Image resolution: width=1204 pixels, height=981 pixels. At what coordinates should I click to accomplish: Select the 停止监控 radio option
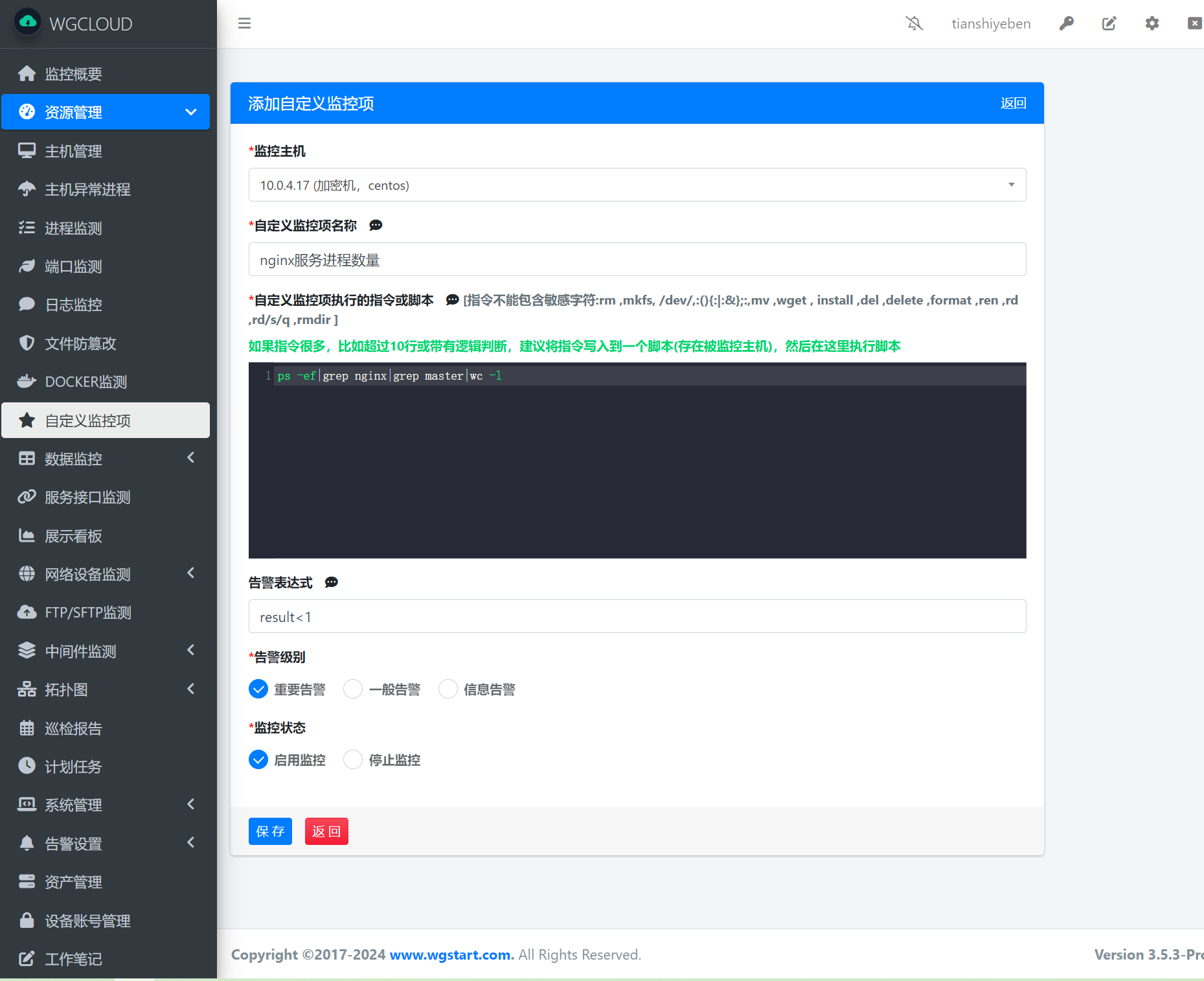[353, 760]
